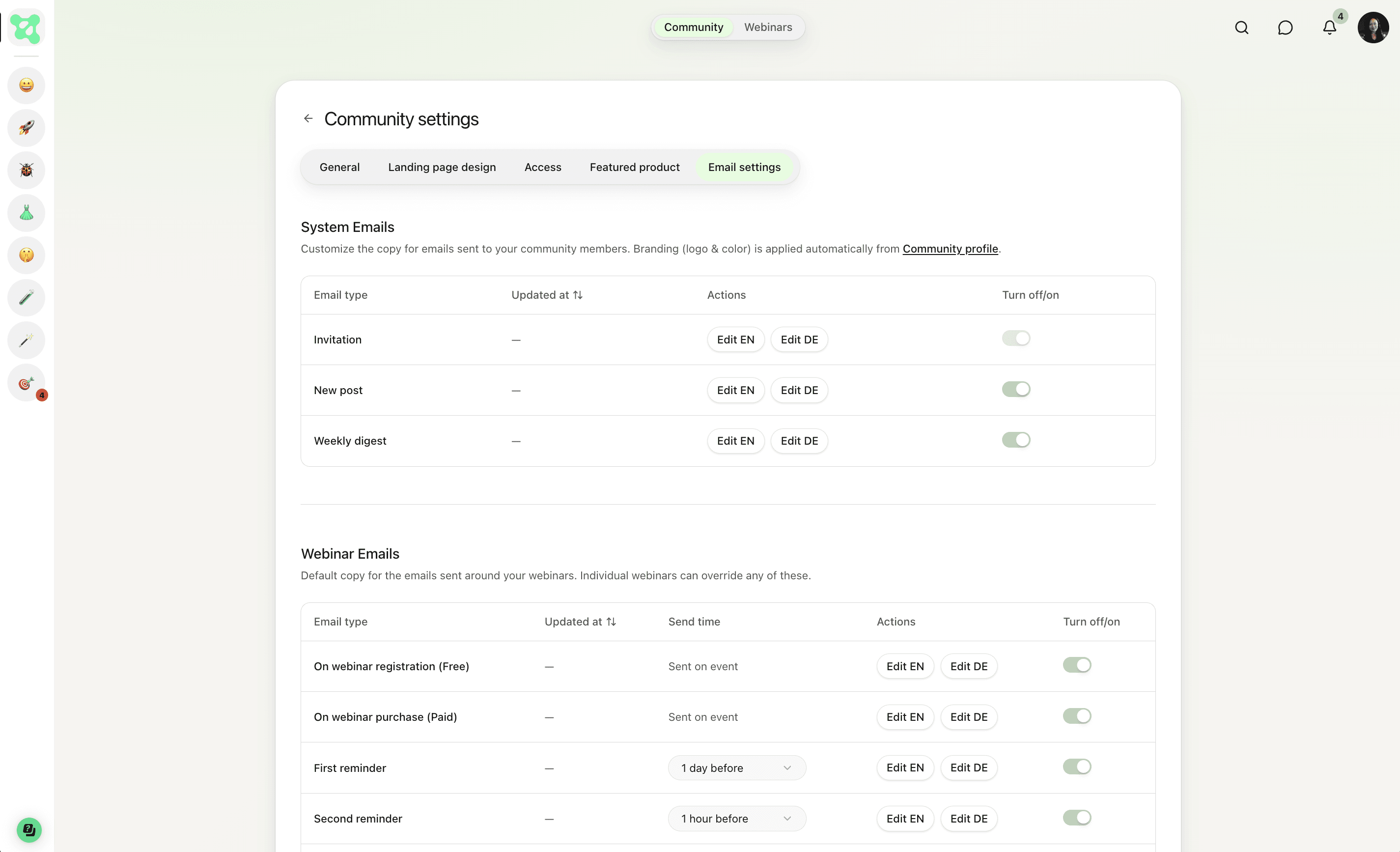Switch to the Featured product tab
This screenshot has width=1400, height=852.
pyautogui.click(x=635, y=167)
